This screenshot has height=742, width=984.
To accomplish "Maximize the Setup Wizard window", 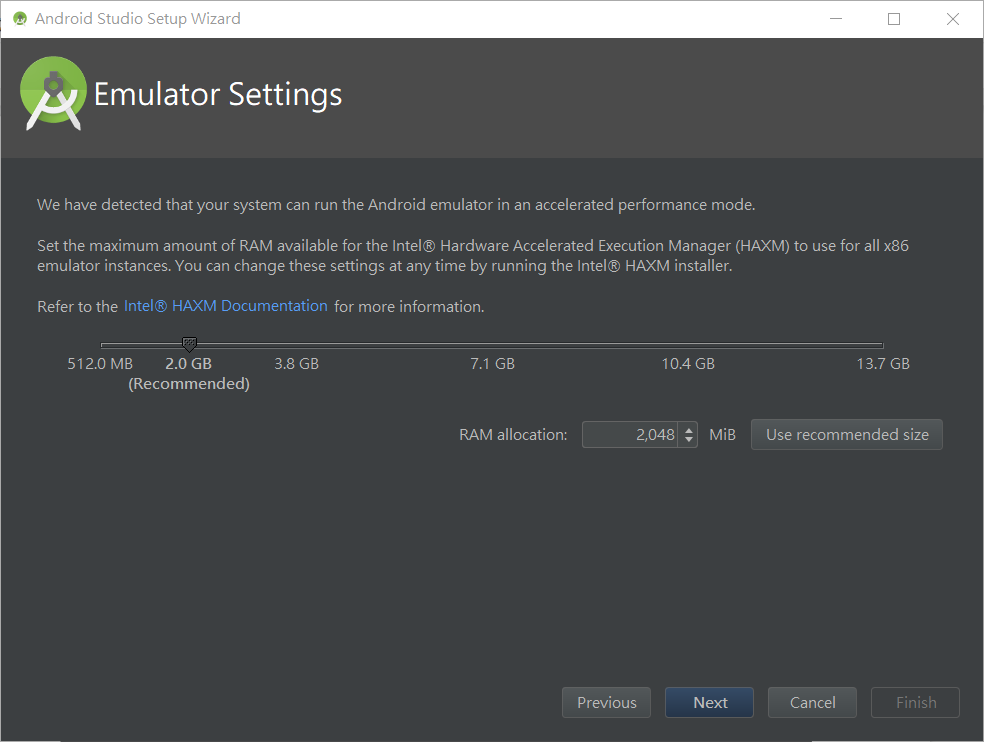I will tap(894, 19).
